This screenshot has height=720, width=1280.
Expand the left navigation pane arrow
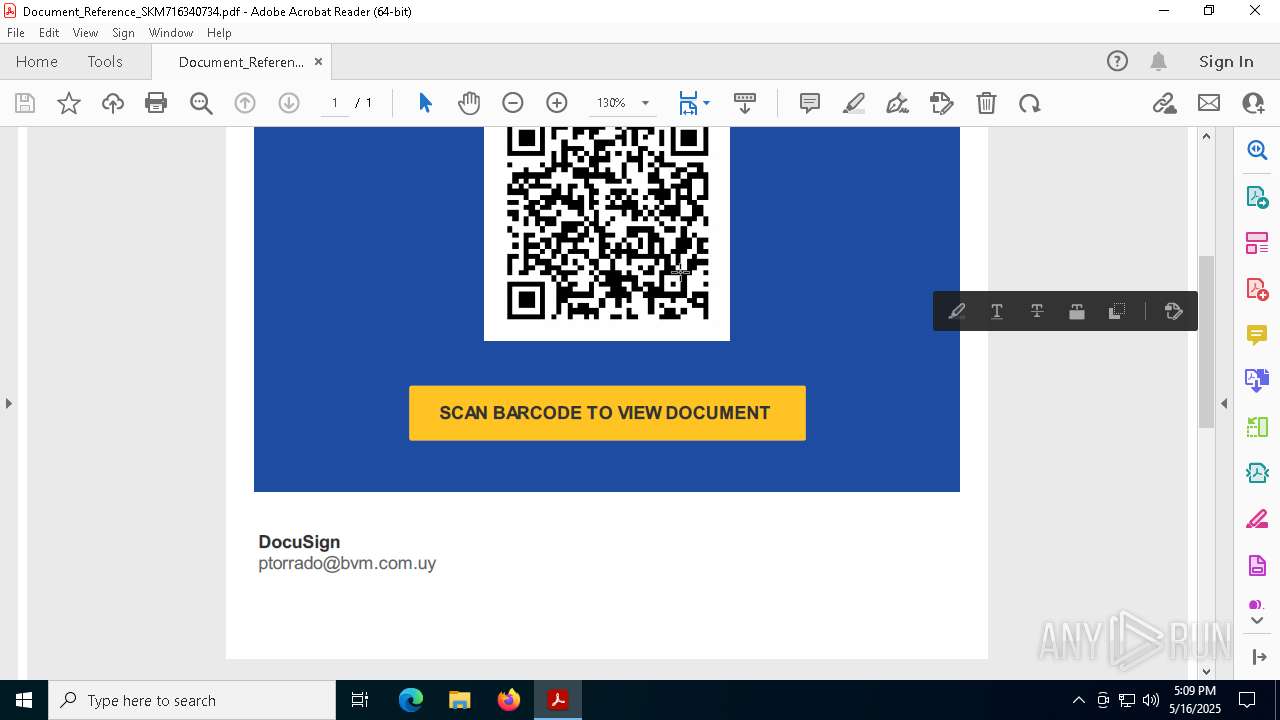tap(9, 403)
